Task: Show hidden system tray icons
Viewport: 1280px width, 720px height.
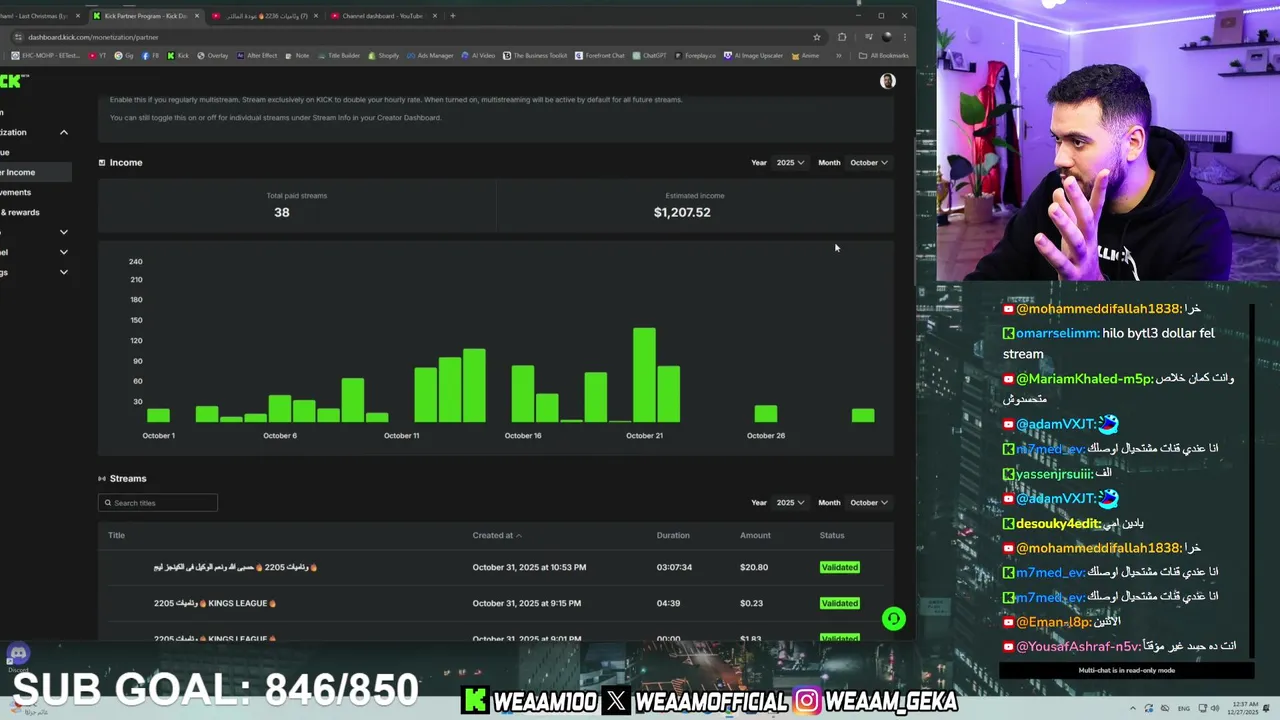Action: point(1133,709)
